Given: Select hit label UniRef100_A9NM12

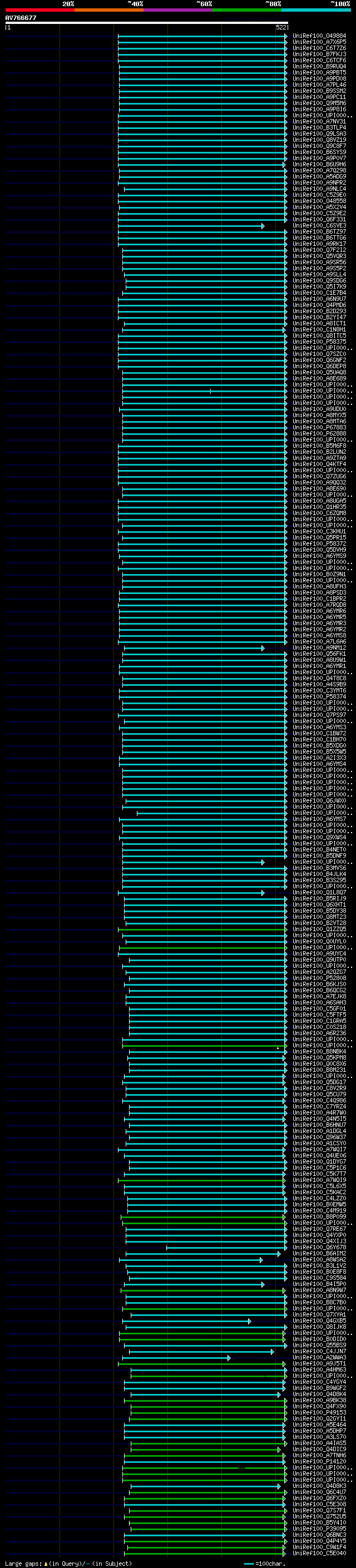Looking at the screenshot, I should pos(319,647).
